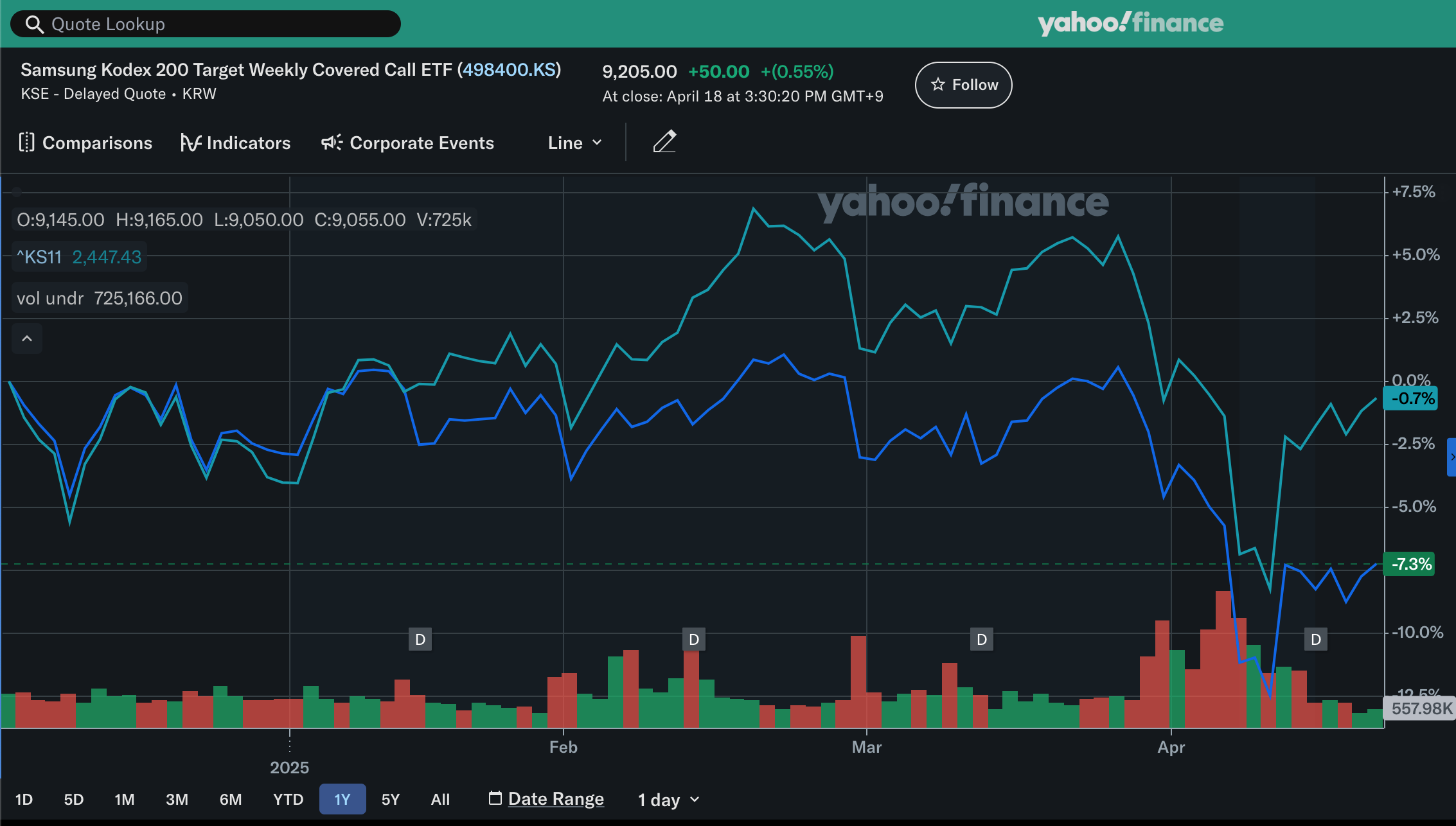The image size is (1456, 826).
Task: Open the Line chart type dropdown
Action: click(574, 143)
